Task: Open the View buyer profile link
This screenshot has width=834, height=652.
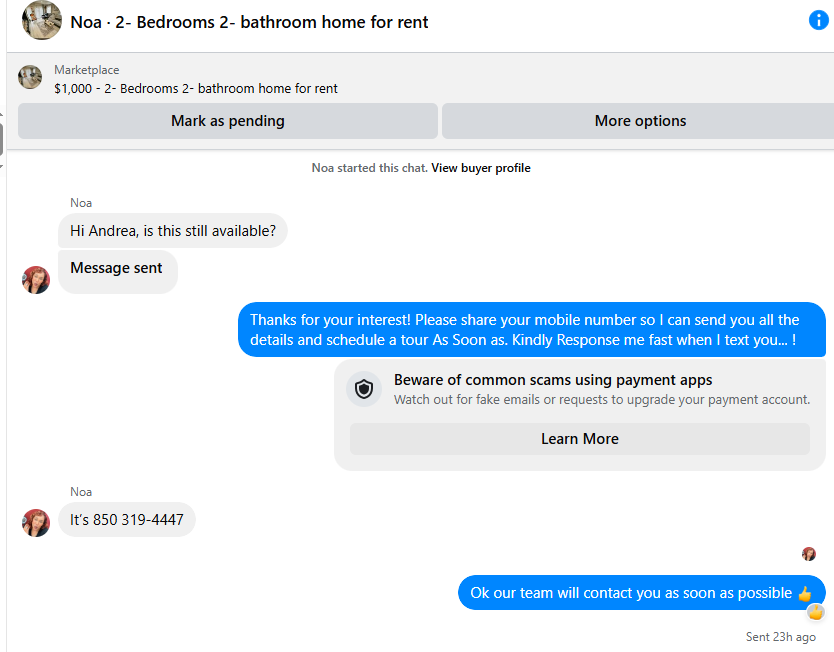Action: 481,168
